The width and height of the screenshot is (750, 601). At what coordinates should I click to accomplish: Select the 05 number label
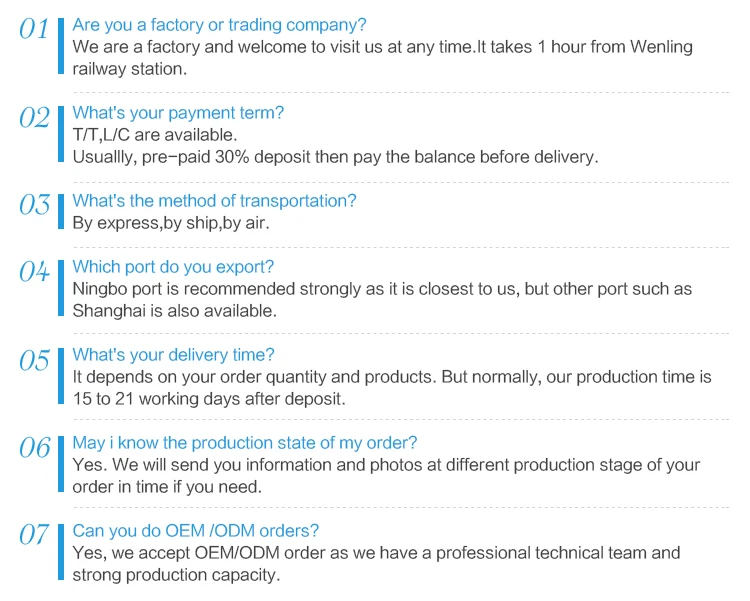pos(34,360)
